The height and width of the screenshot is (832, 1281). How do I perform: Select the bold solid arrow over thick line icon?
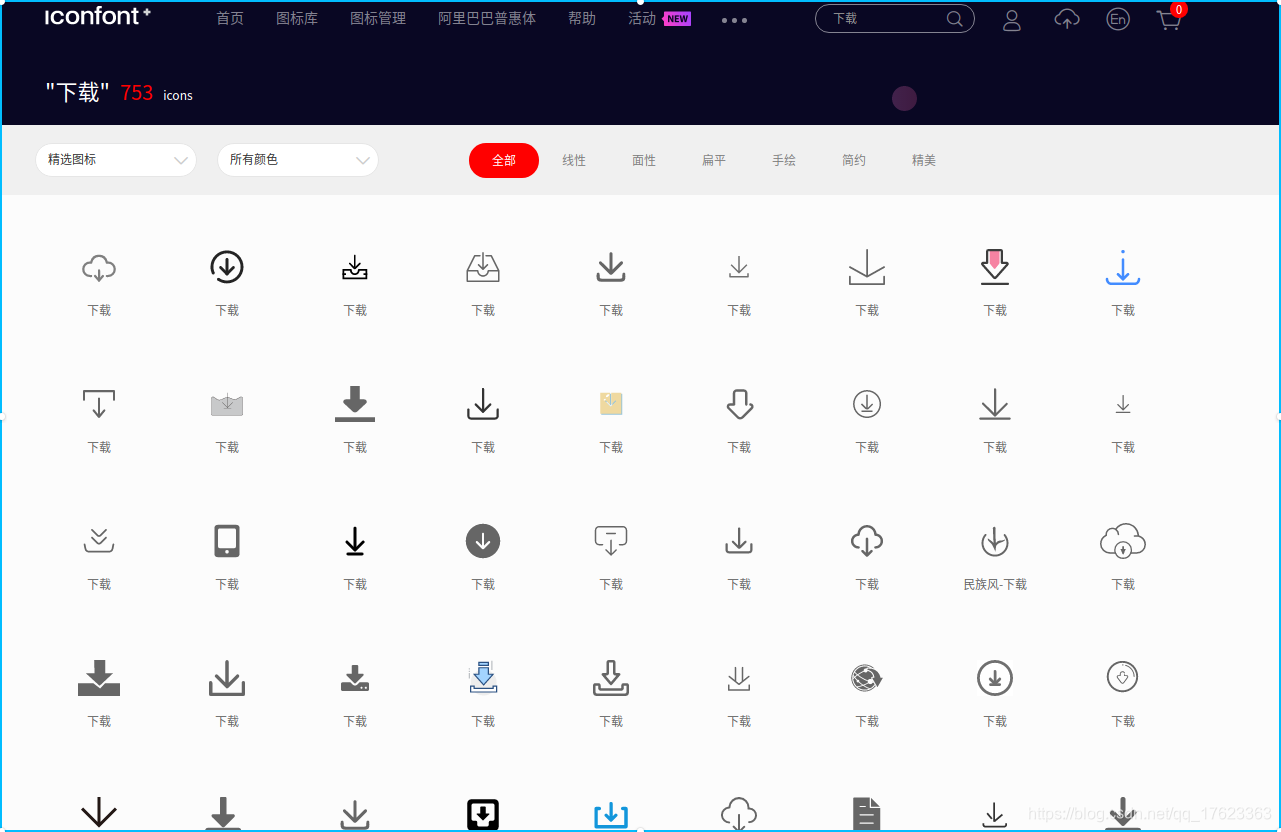355,404
